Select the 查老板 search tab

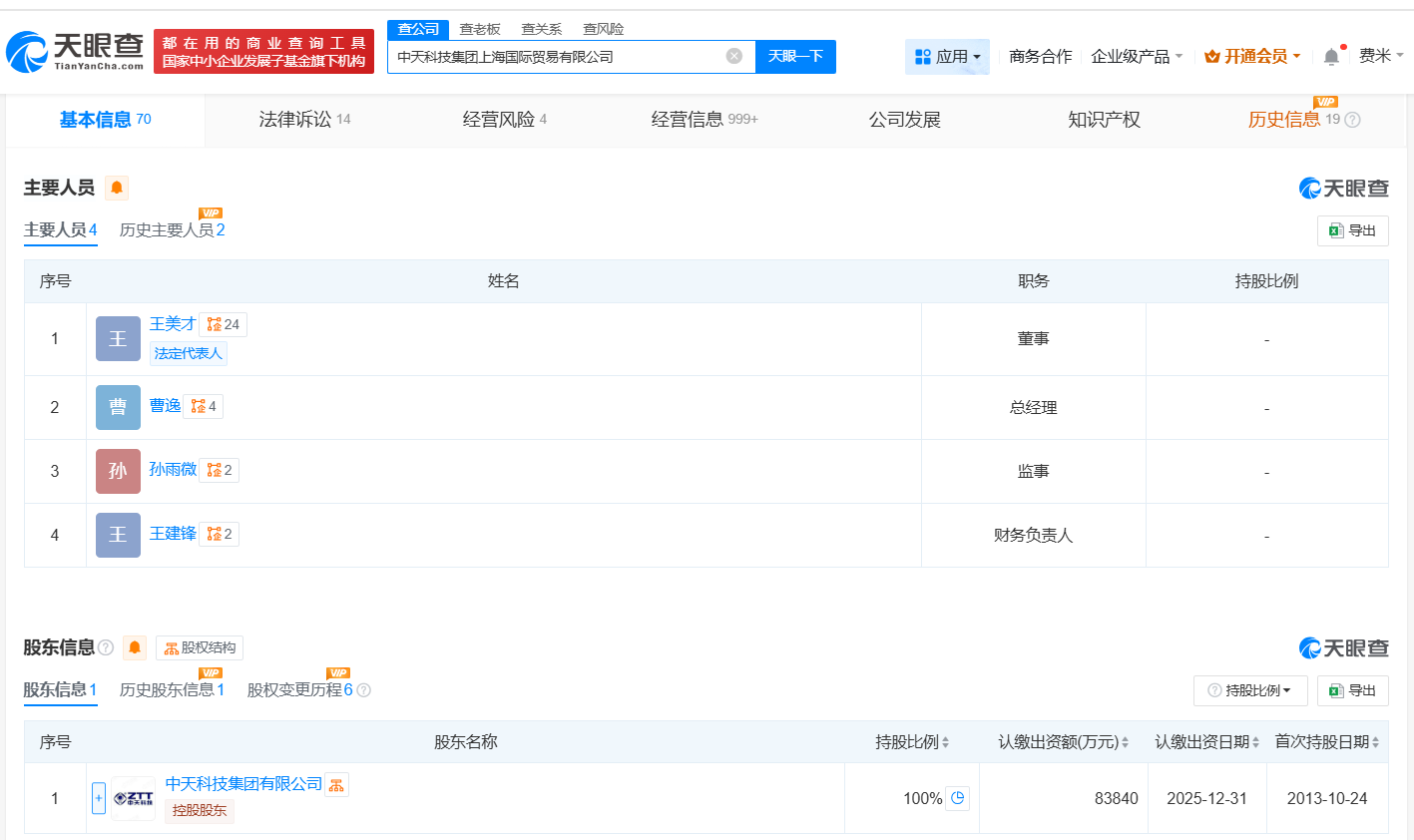tap(477, 29)
